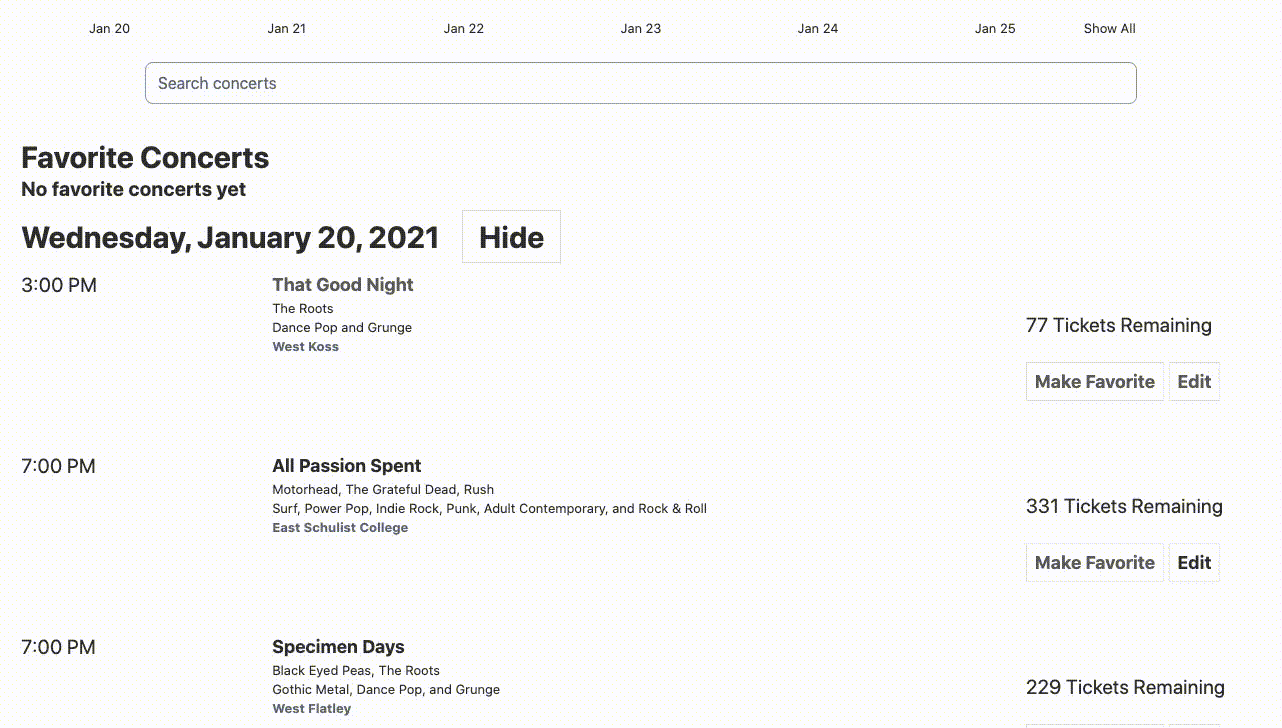Make That Good Night a favorite
Image resolution: width=1282 pixels, height=728 pixels.
pyautogui.click(x=1094, y=381)
